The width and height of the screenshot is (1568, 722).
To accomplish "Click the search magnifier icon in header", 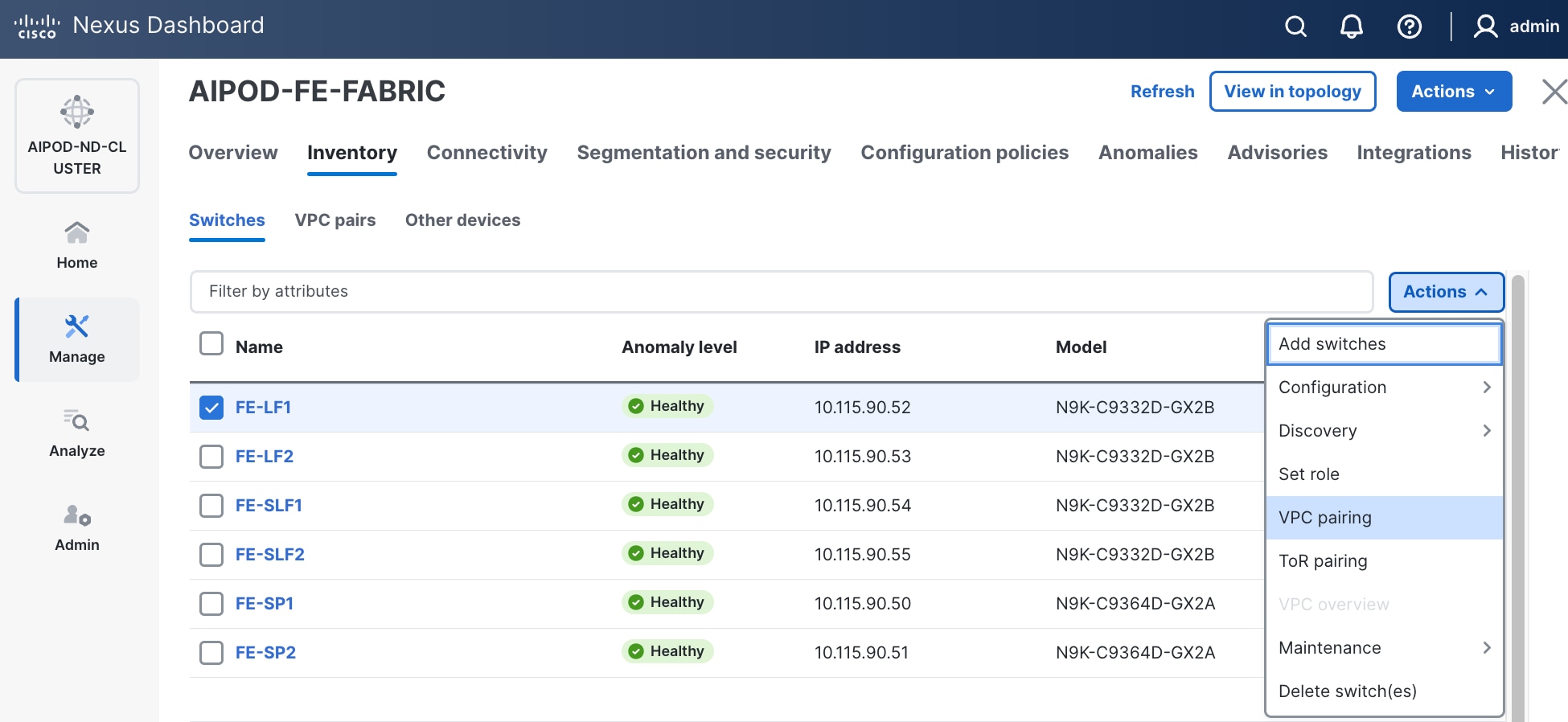I will click(1295, 27).
